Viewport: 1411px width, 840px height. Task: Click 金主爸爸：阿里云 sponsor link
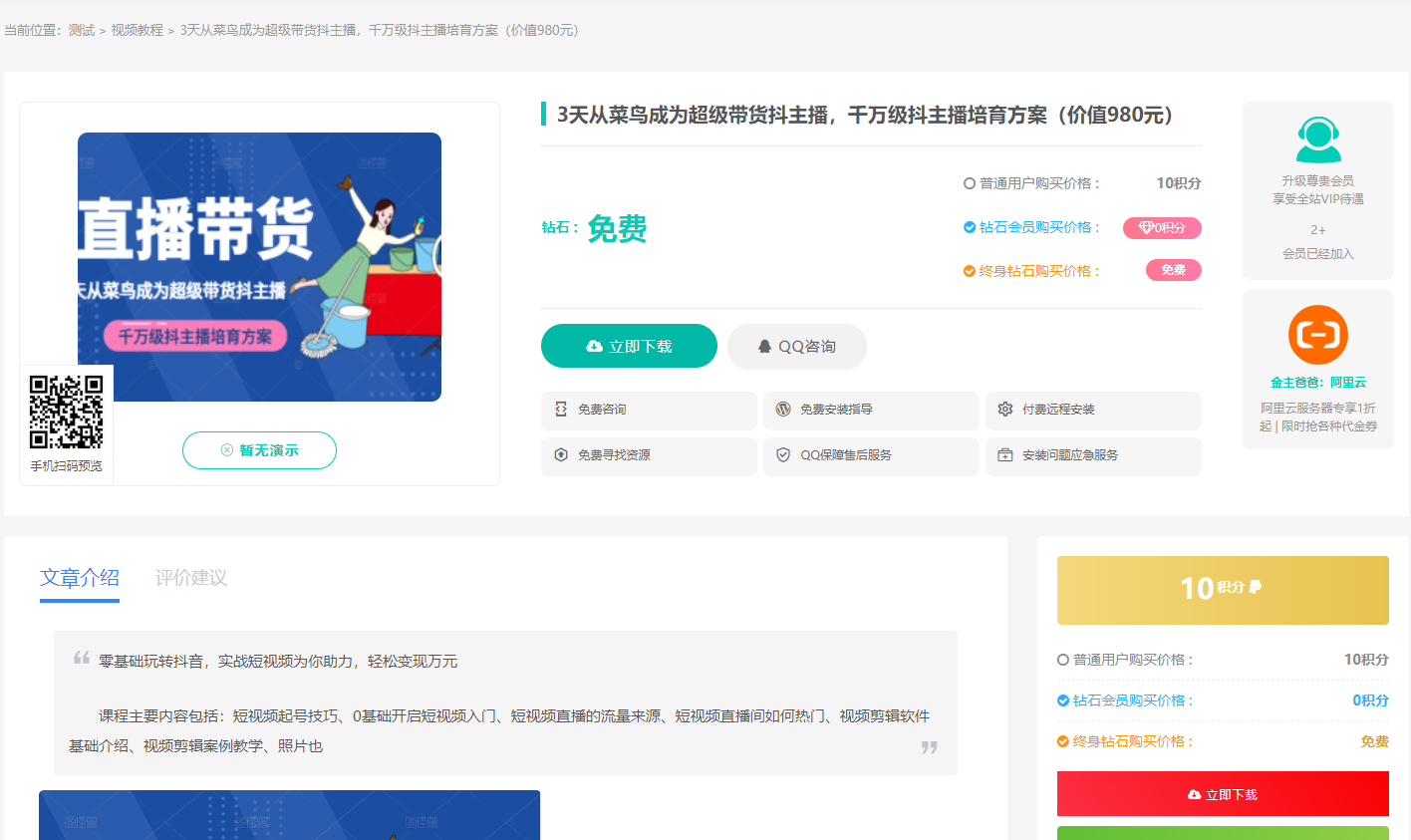point(1318,383)
